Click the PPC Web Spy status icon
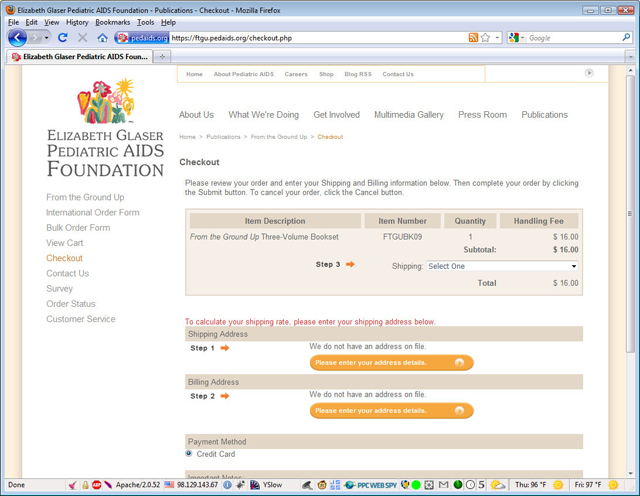This screenshot has height=496, width=640. [370, 485]
